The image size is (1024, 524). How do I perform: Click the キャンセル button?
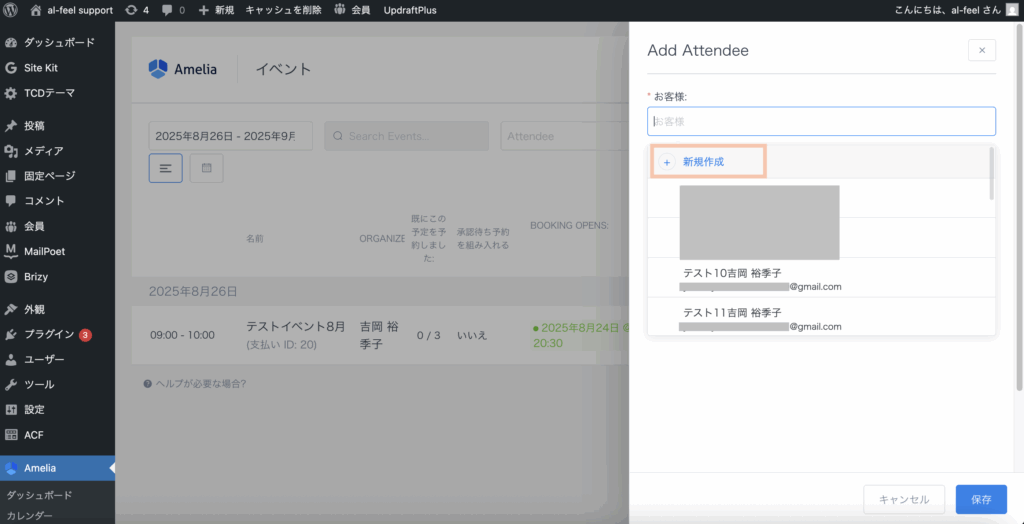point(903,499)
